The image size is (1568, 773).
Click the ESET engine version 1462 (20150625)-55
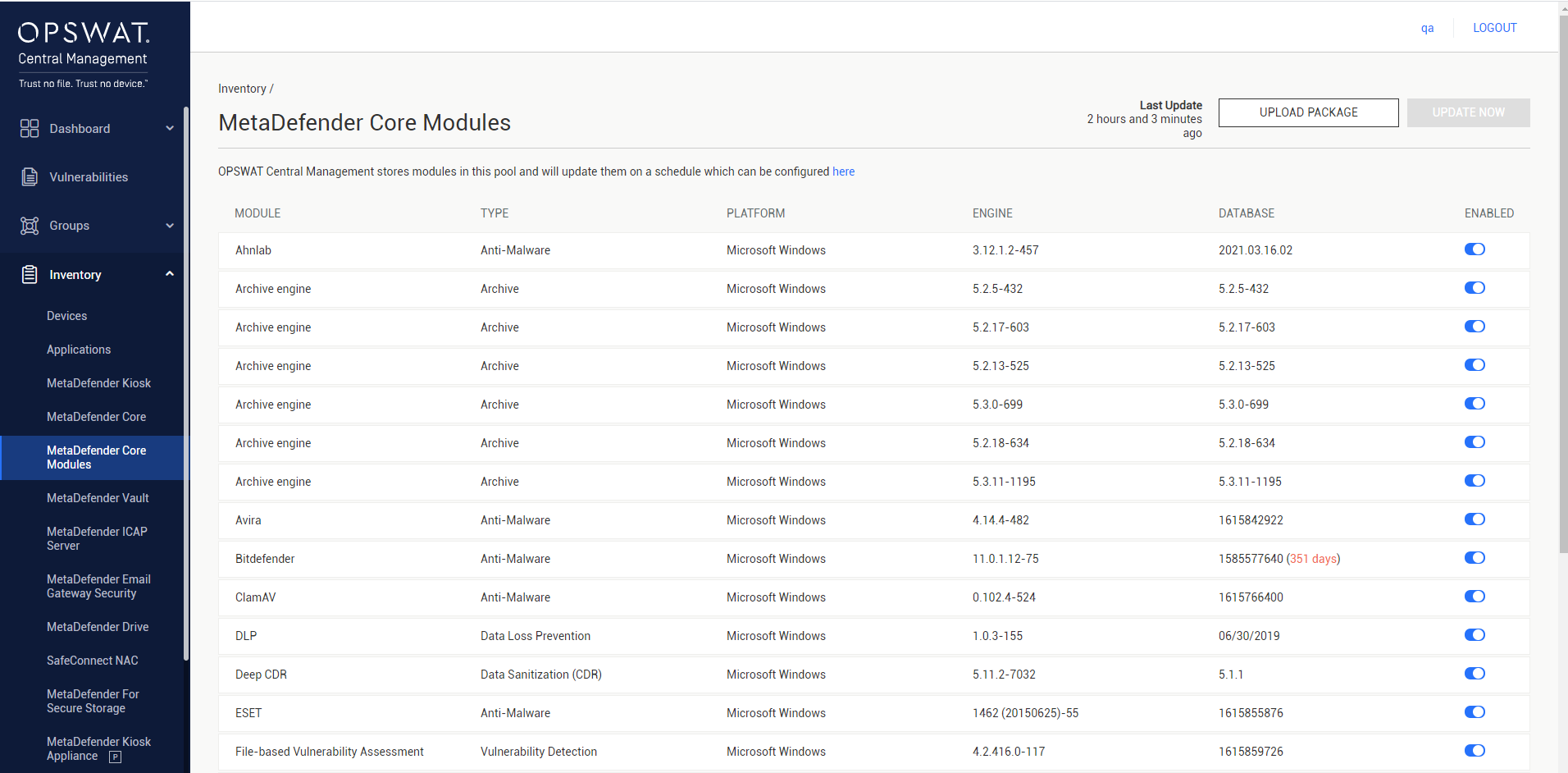coord(1025,713)
